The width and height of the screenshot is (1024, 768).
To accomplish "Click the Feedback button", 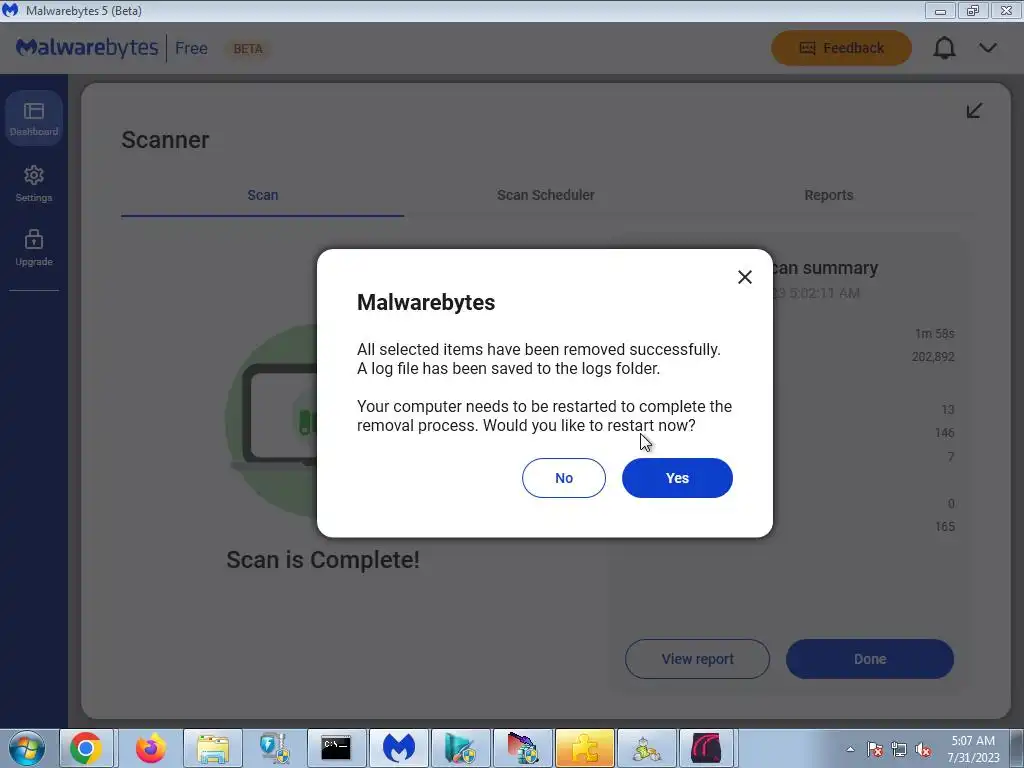I will tap(841, 48).
